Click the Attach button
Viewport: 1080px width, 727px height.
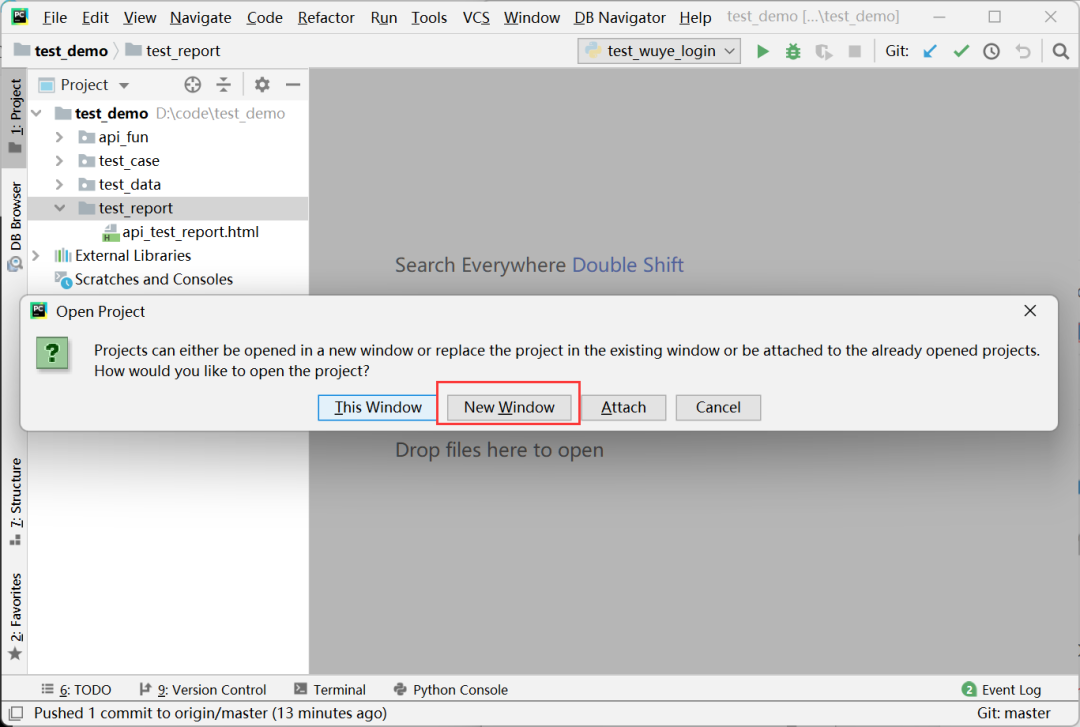point(623,407)
